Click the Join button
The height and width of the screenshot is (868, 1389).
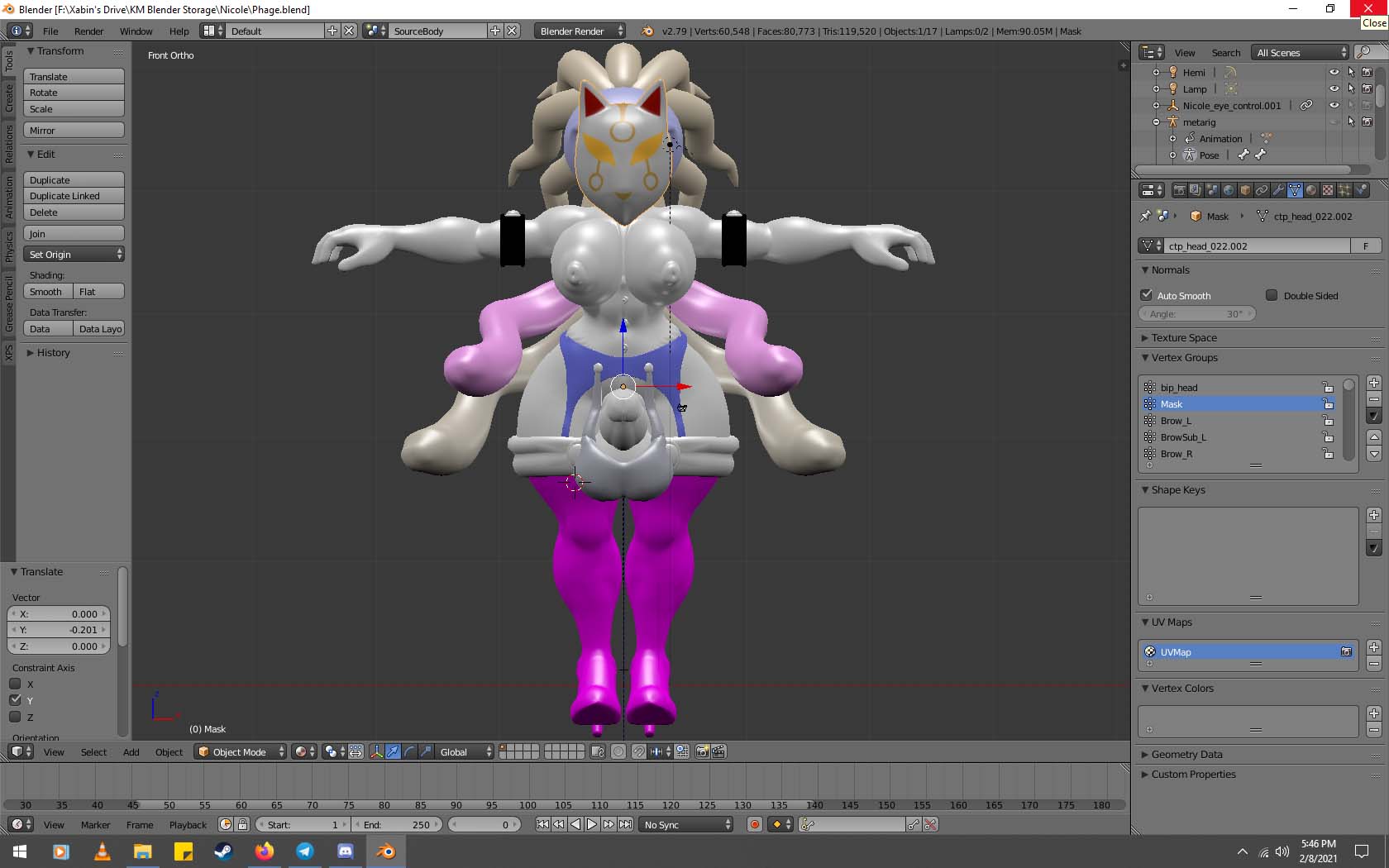click(x=74, y=234)
